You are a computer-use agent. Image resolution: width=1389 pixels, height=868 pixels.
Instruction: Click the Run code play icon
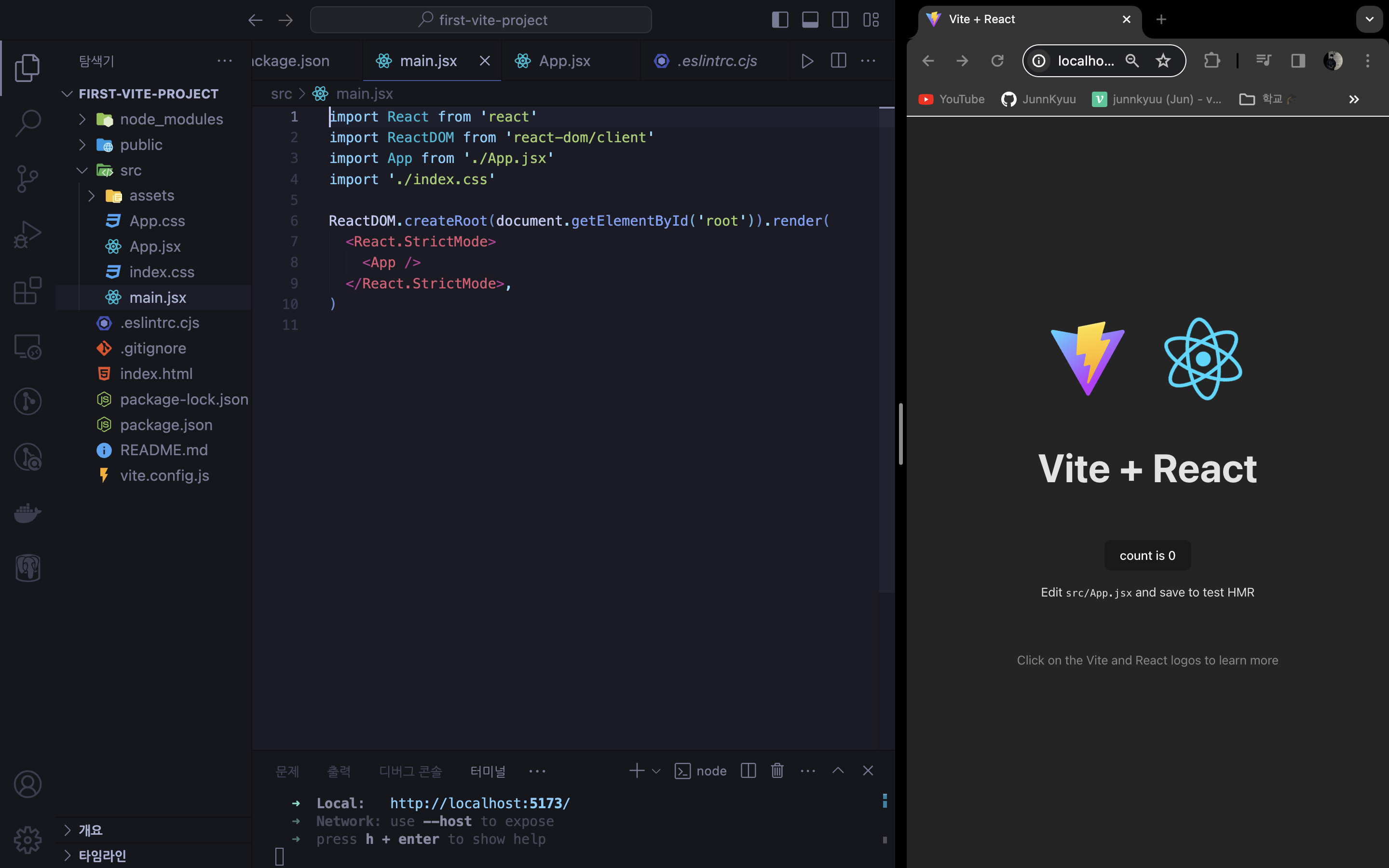[807, 61]
